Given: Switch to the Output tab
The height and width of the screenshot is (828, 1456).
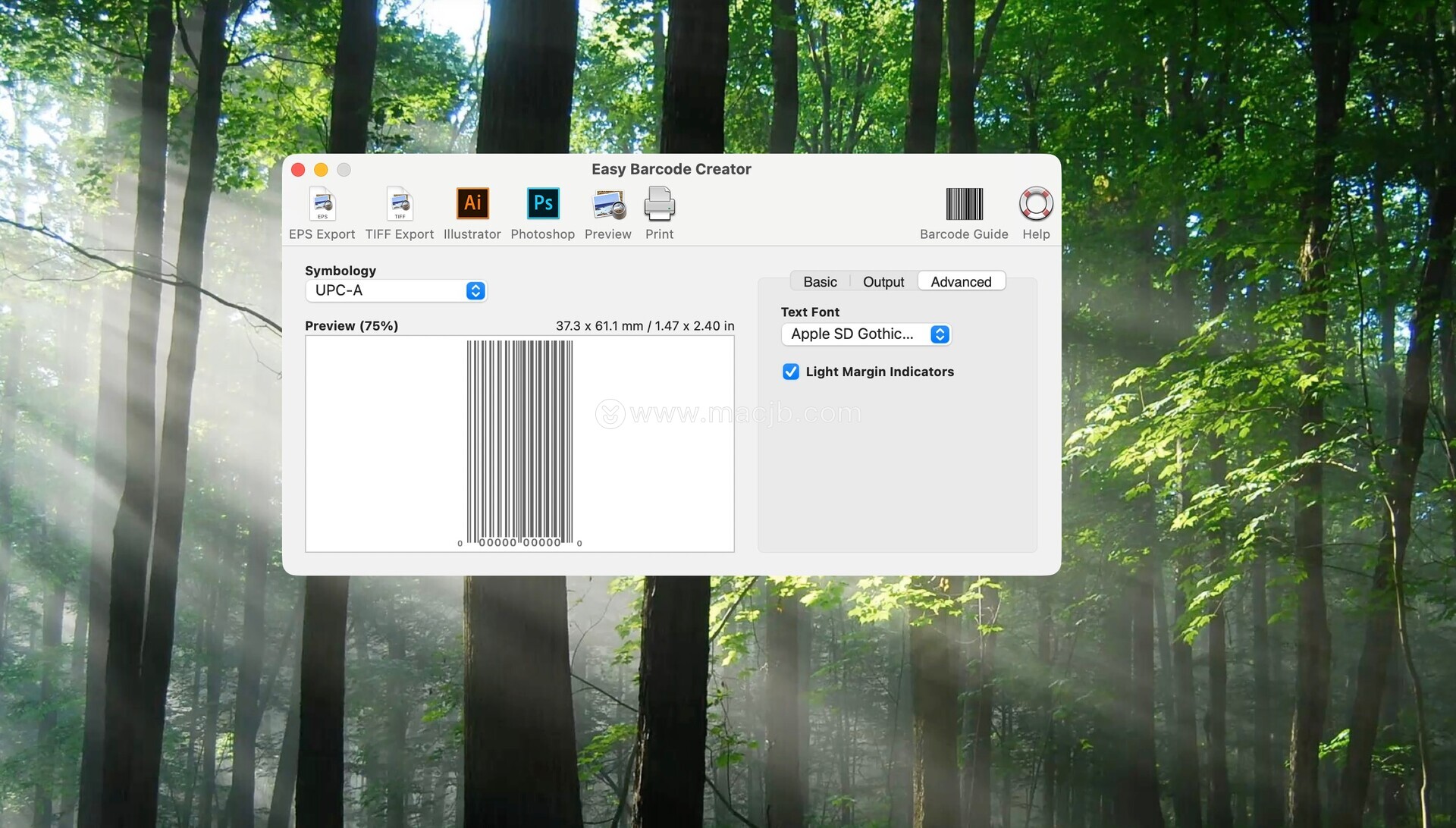Looking at the screenshot, I should (x=883, y=282).
